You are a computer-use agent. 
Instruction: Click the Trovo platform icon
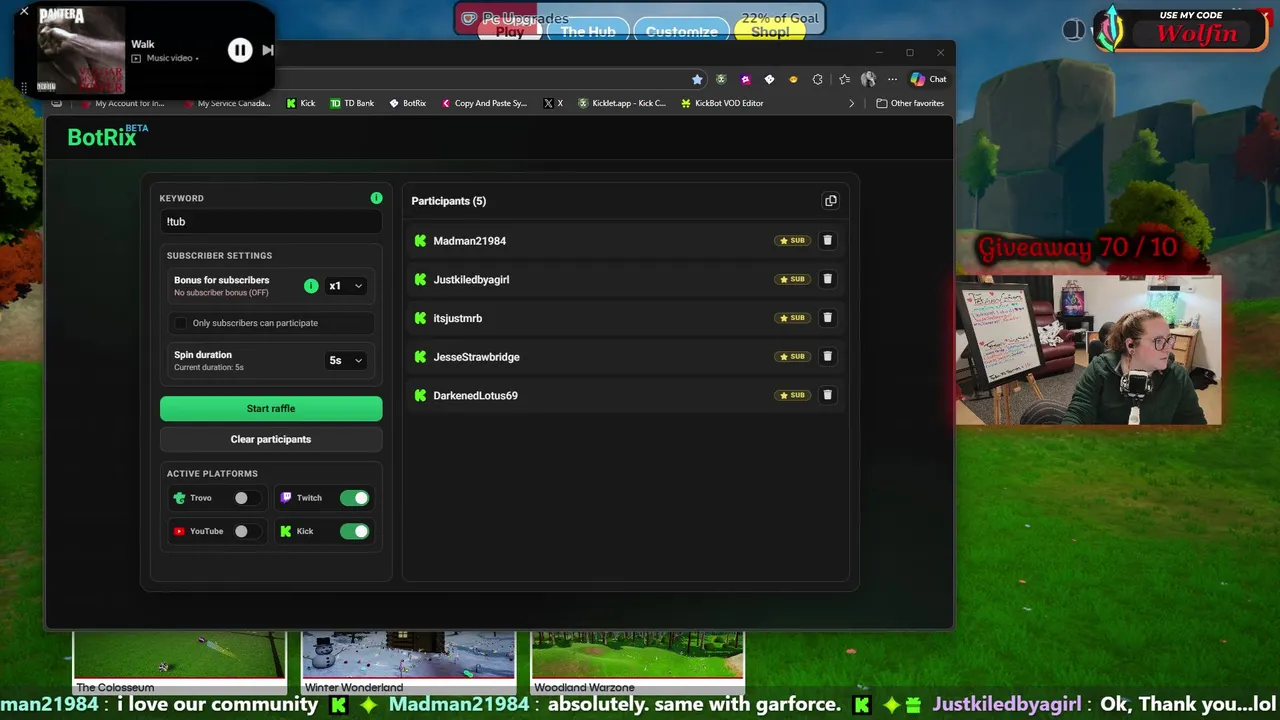tap(179, 498)
